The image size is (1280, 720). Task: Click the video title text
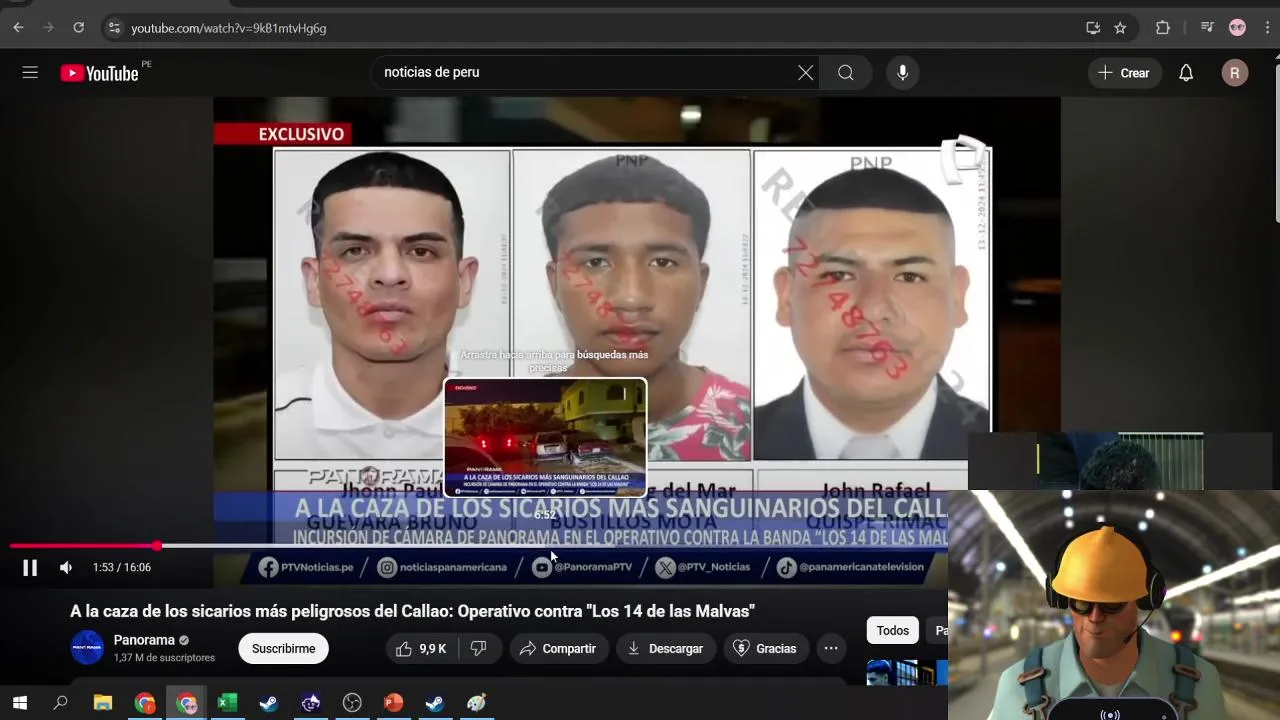click(412, 611)
